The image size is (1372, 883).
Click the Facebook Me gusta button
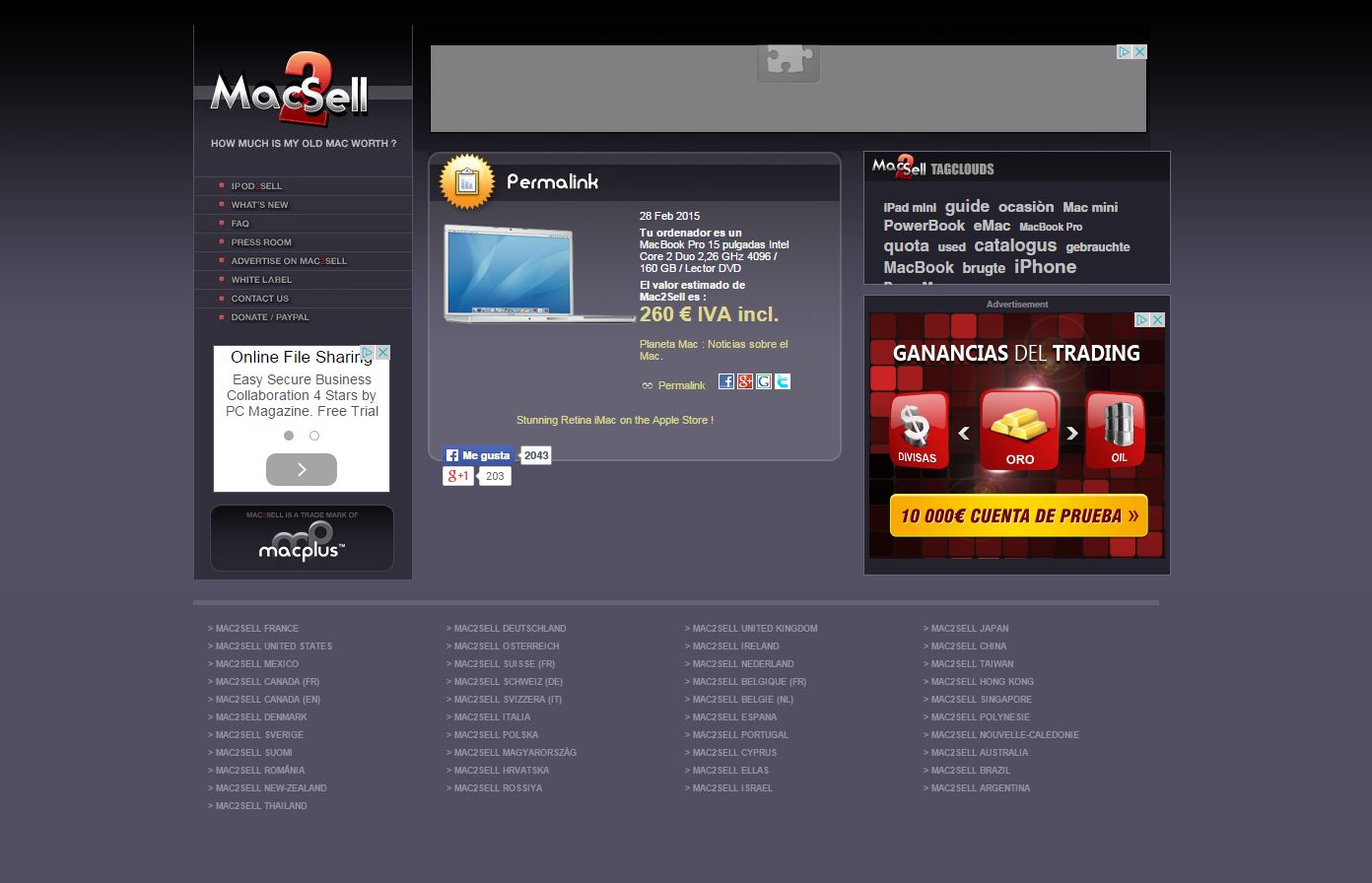click(x=480, y=455)
